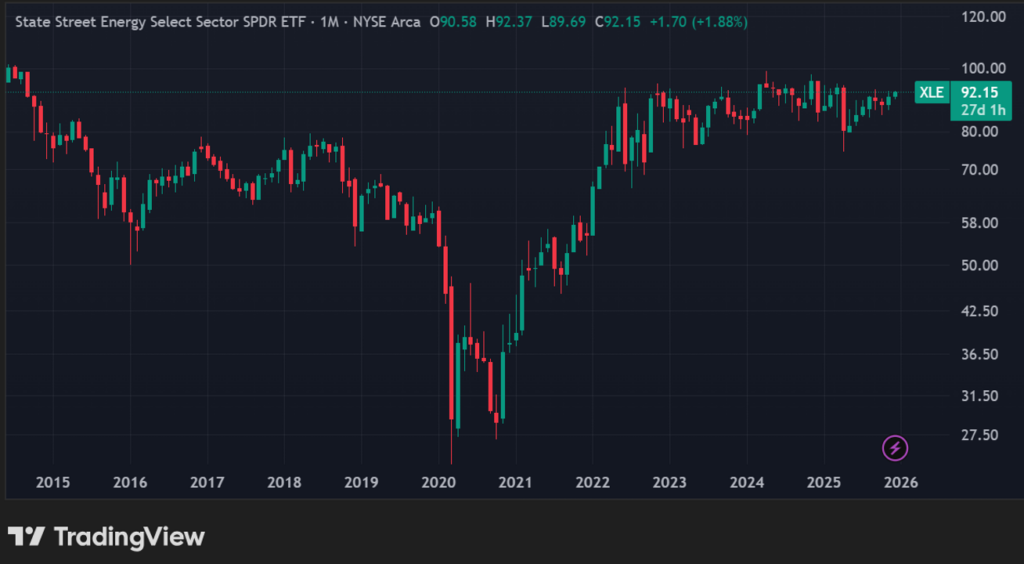Click the 2026 time axis label

click(901, 483)
